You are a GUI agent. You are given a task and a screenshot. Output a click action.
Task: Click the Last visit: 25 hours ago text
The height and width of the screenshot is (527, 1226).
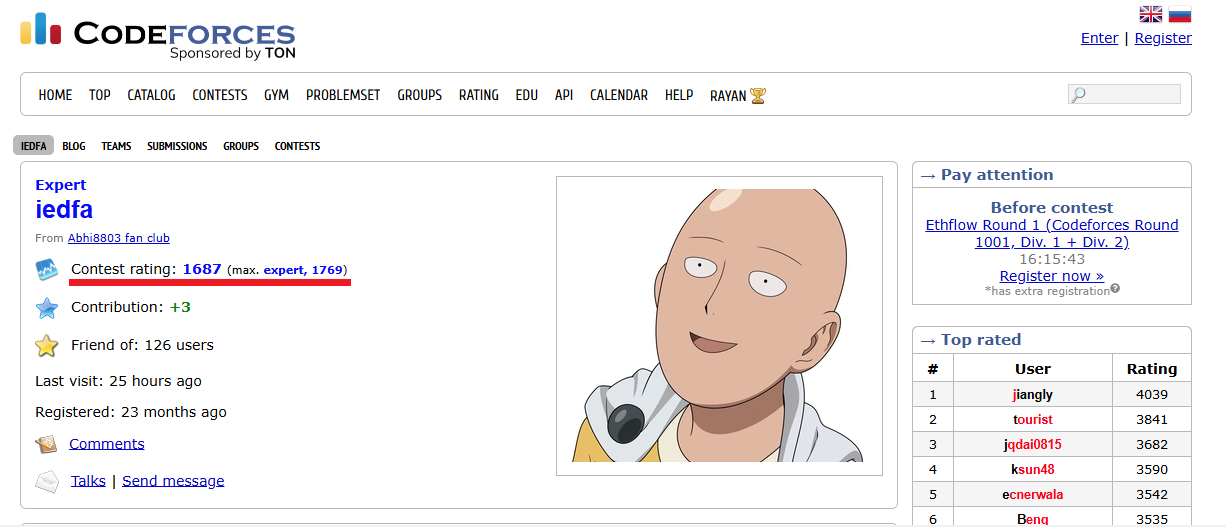point(118,381)
